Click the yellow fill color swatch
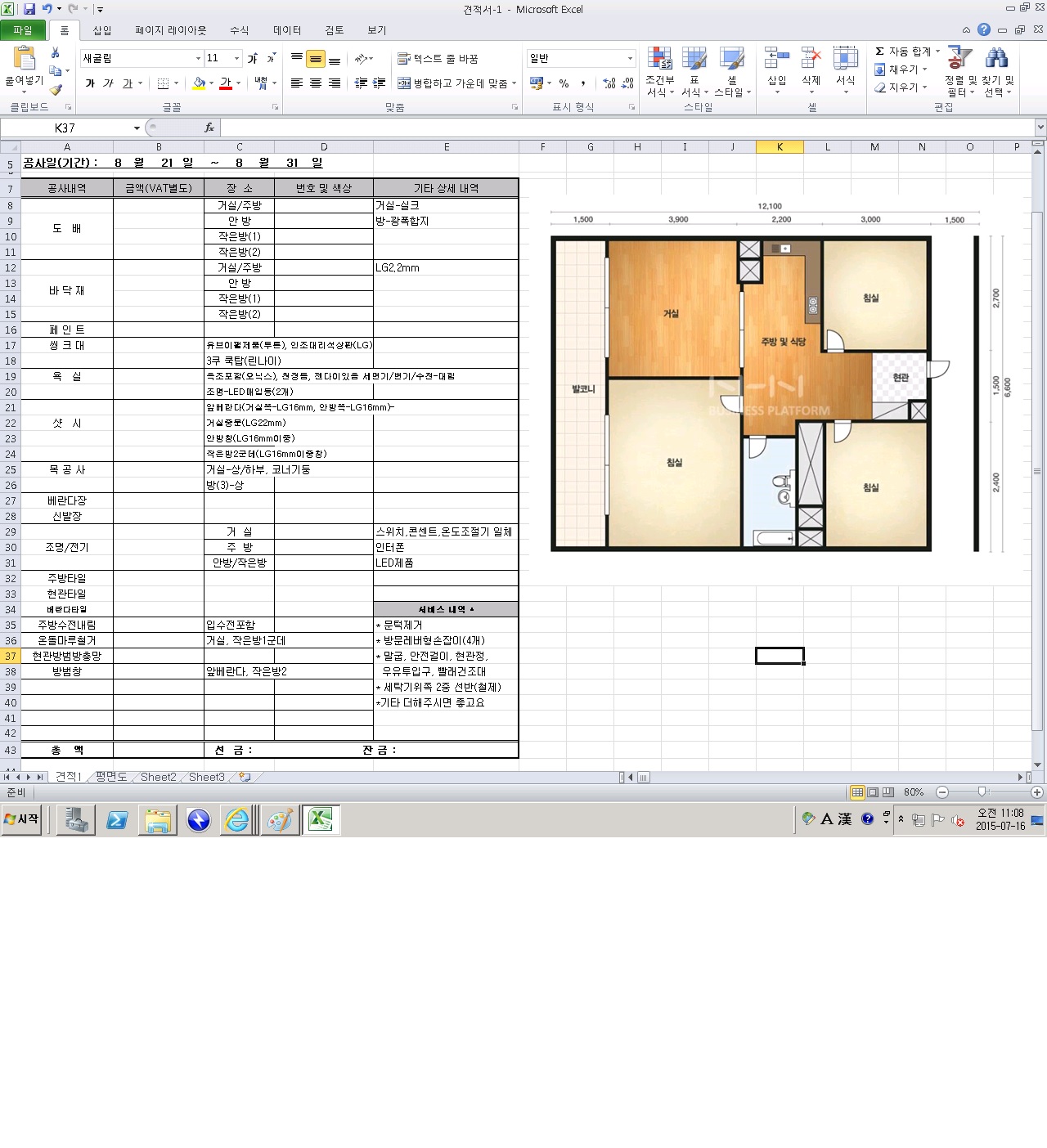The image size is (1047, 1148). (x=199, y=83)
